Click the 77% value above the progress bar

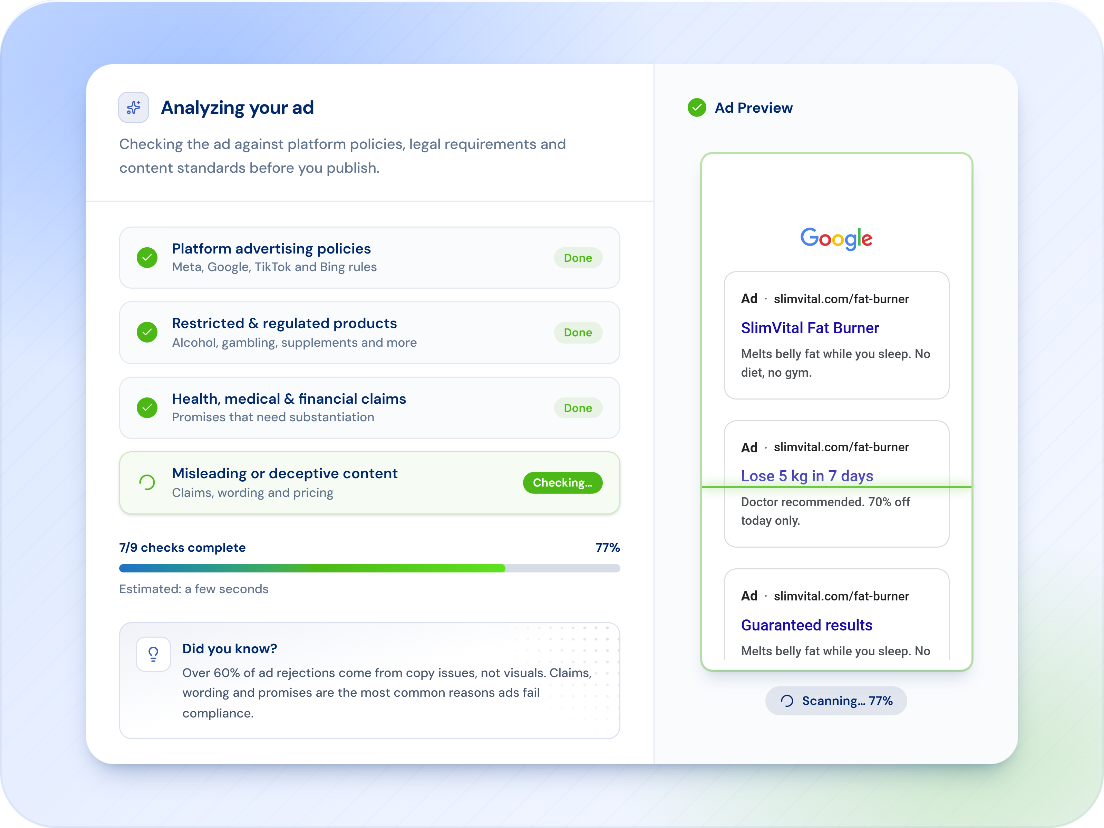coord(608,548)
